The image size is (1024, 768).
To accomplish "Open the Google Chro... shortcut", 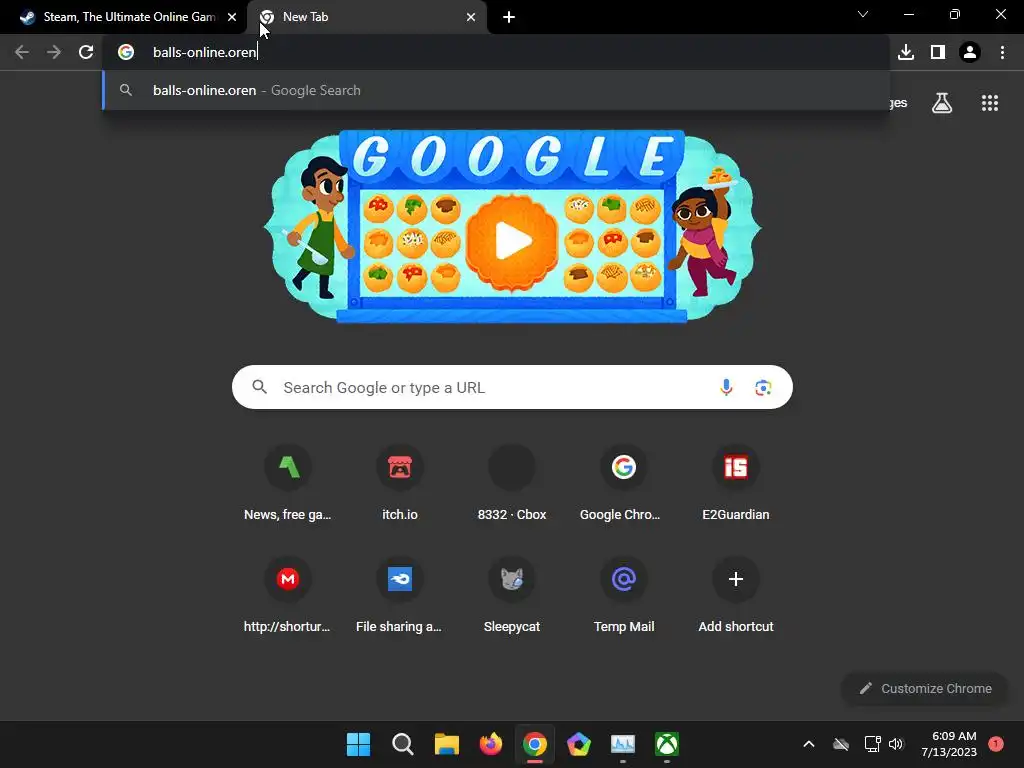I will point(624,484).
